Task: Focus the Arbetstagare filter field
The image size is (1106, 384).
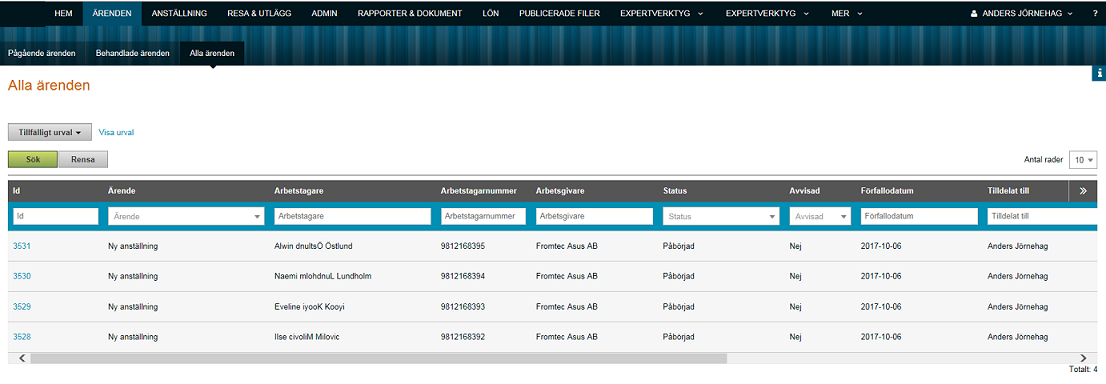Action: coord(353,217)
